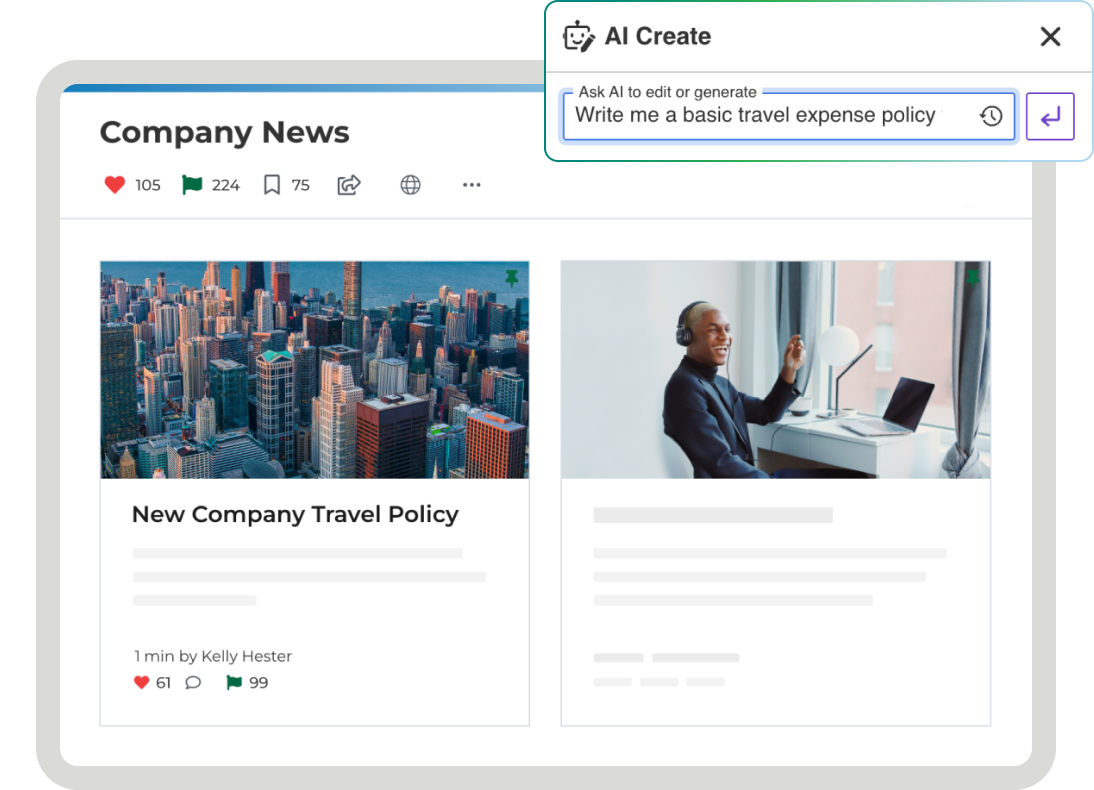The width and height of the screenshot is (1094, 790).
Task: Submit the AI prompt with enter button
Action: [x=1050, y=117]
